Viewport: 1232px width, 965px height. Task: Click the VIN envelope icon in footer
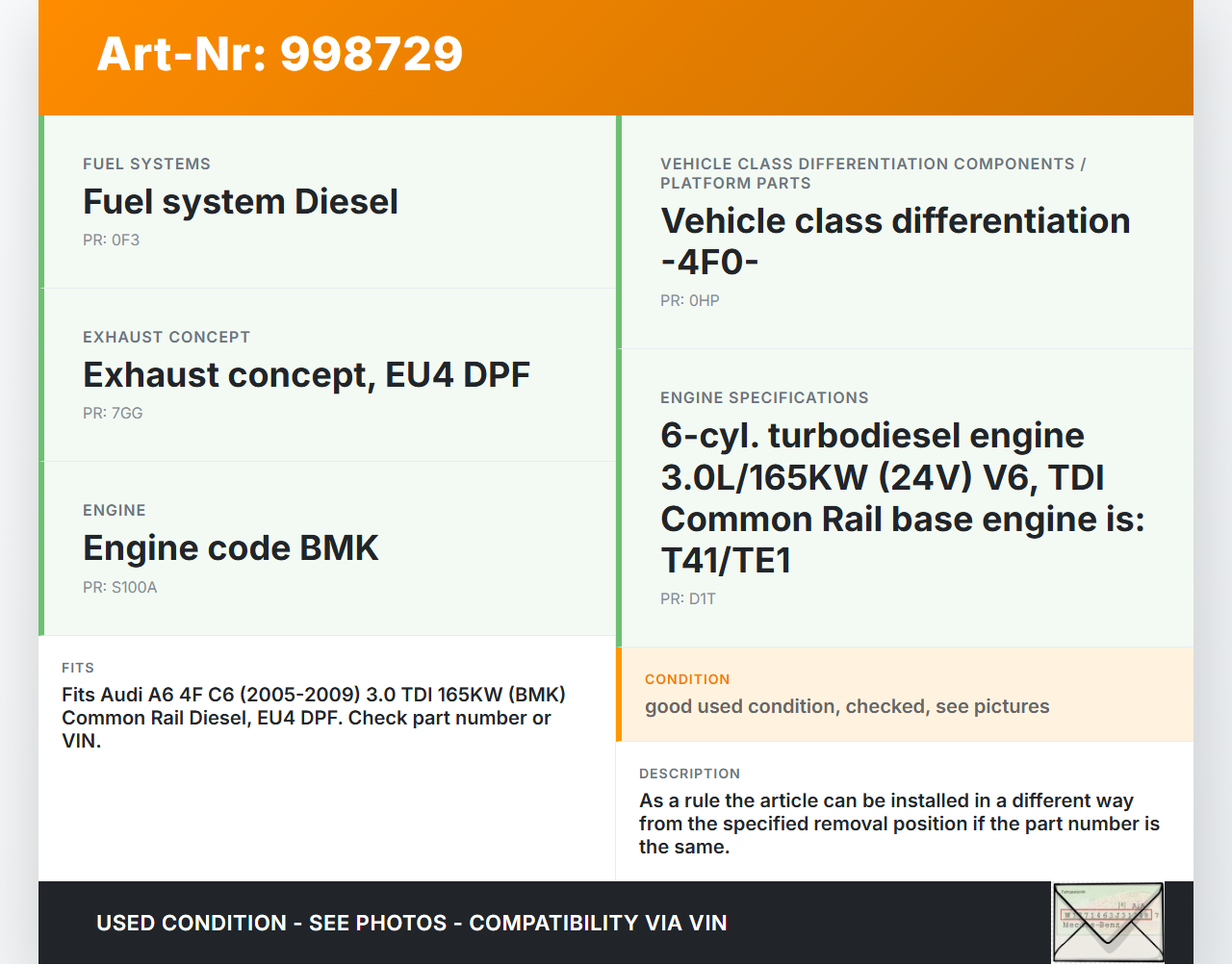tap(1108, 922)
